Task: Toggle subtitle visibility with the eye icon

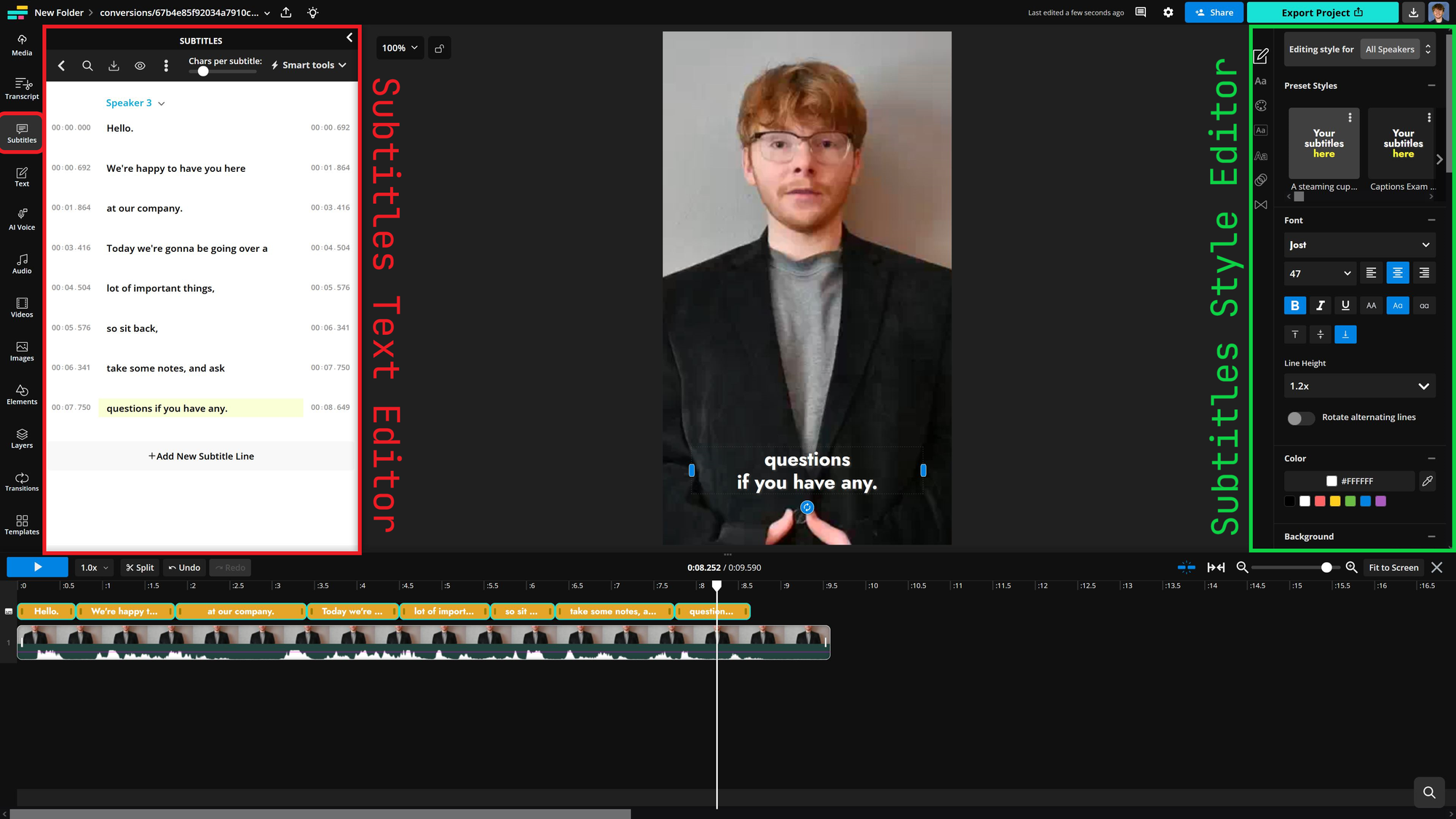Action: coord(140,66)
